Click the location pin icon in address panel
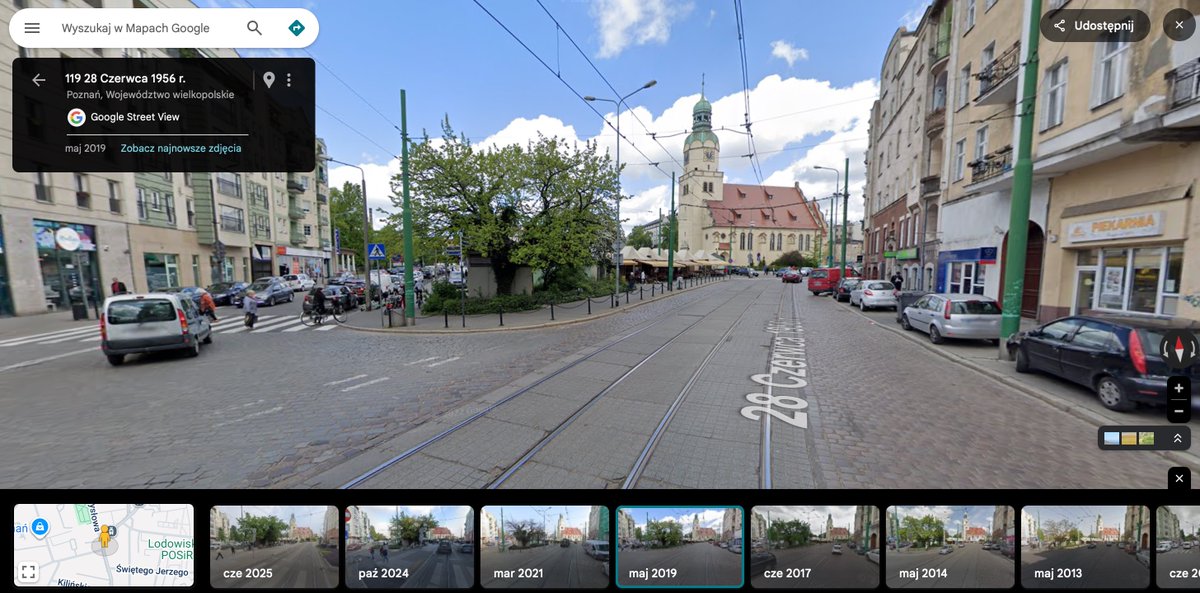 (268, 80)
